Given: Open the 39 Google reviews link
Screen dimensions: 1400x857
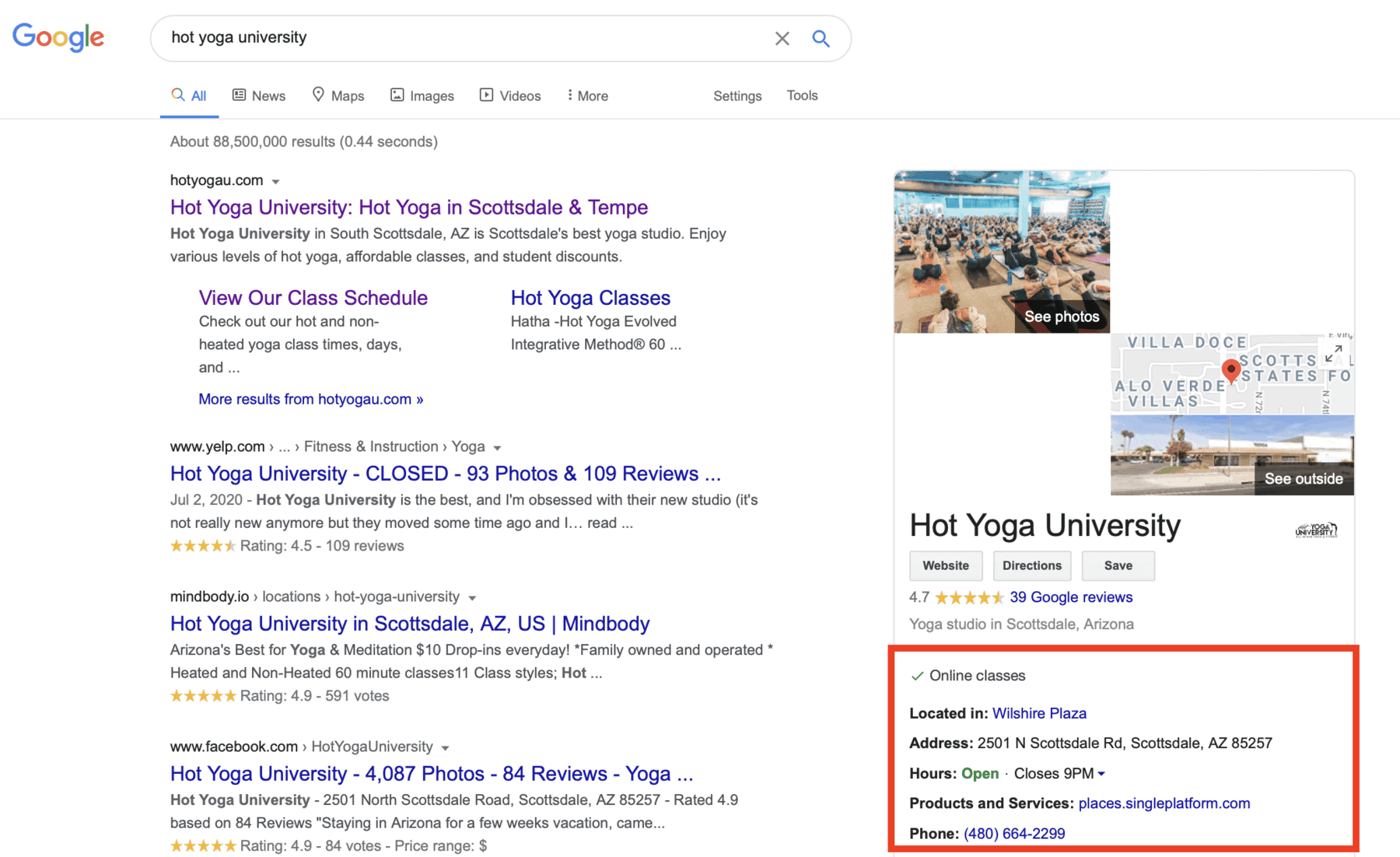Looking at the screenshot, I should 1070,597.
